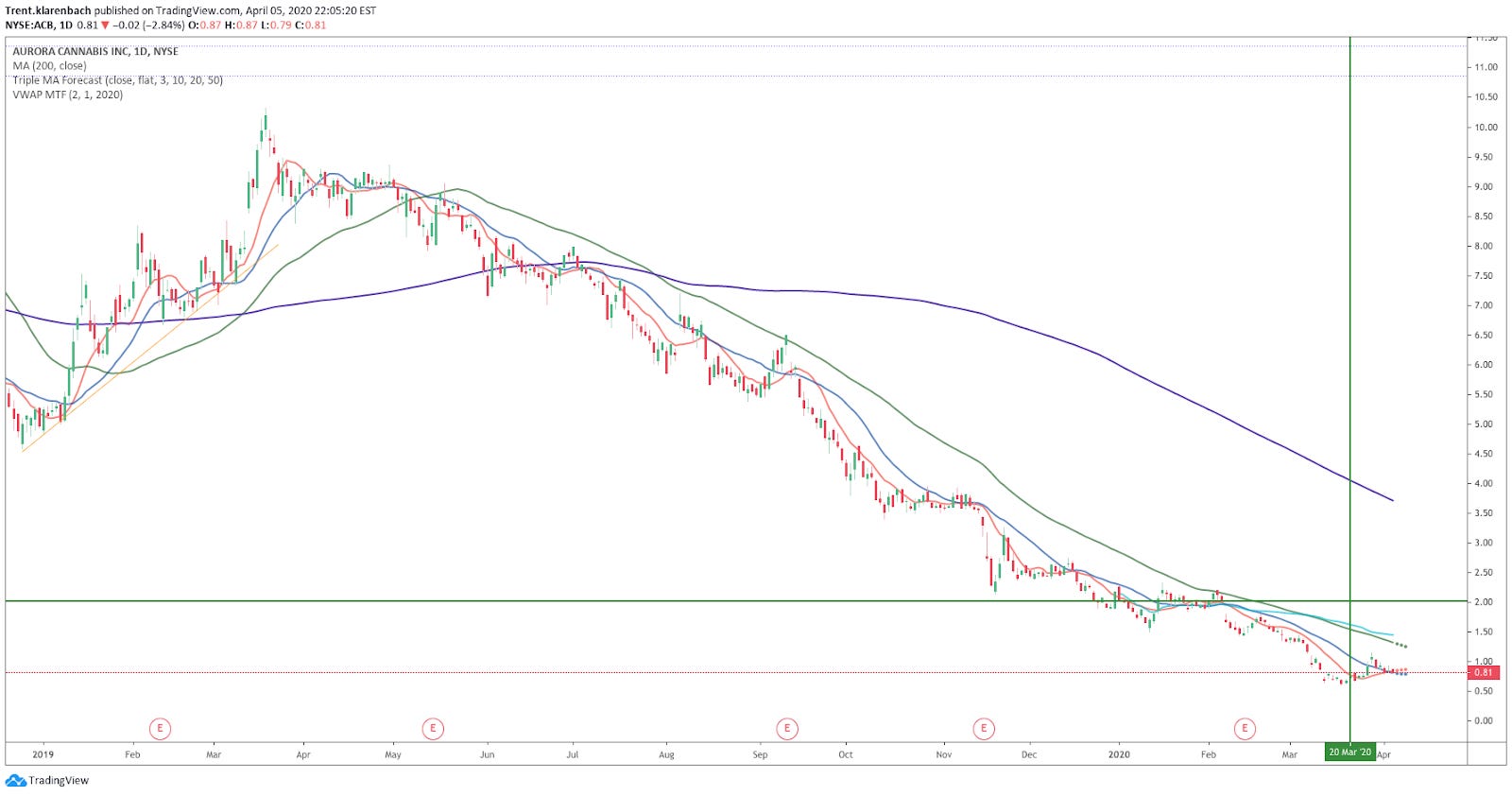The image size is (1512, 796).
Task: Click the '2020' label on time axis
Action: 1119,754
